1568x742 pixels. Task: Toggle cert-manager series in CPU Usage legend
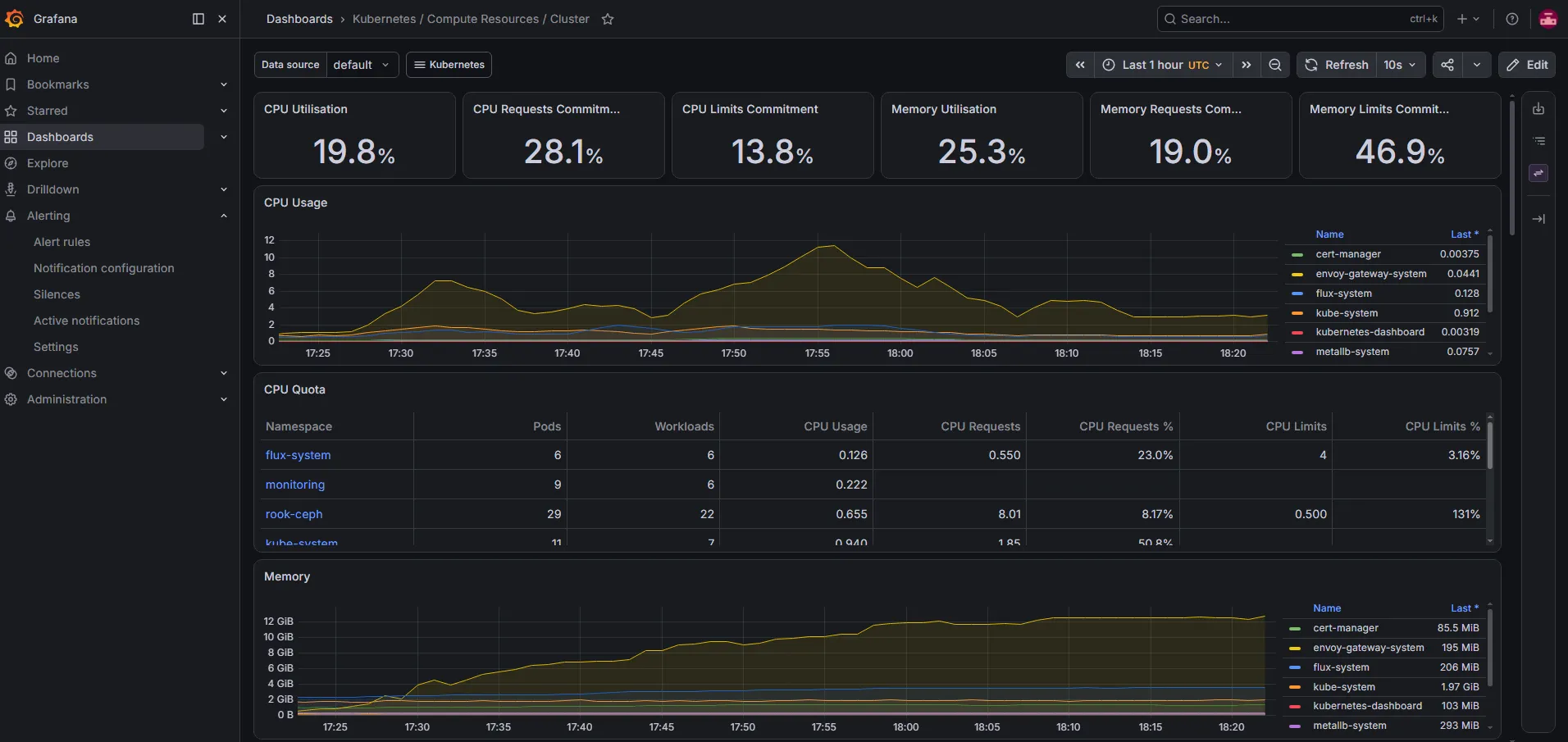click(x=1348, y=254)
